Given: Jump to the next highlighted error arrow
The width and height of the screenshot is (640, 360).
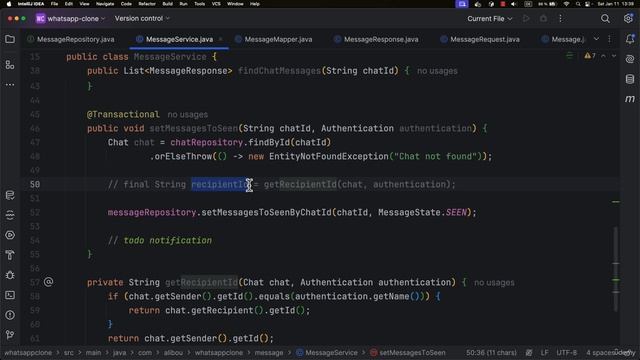Looking at the screenshot, I should coord(613,56).
